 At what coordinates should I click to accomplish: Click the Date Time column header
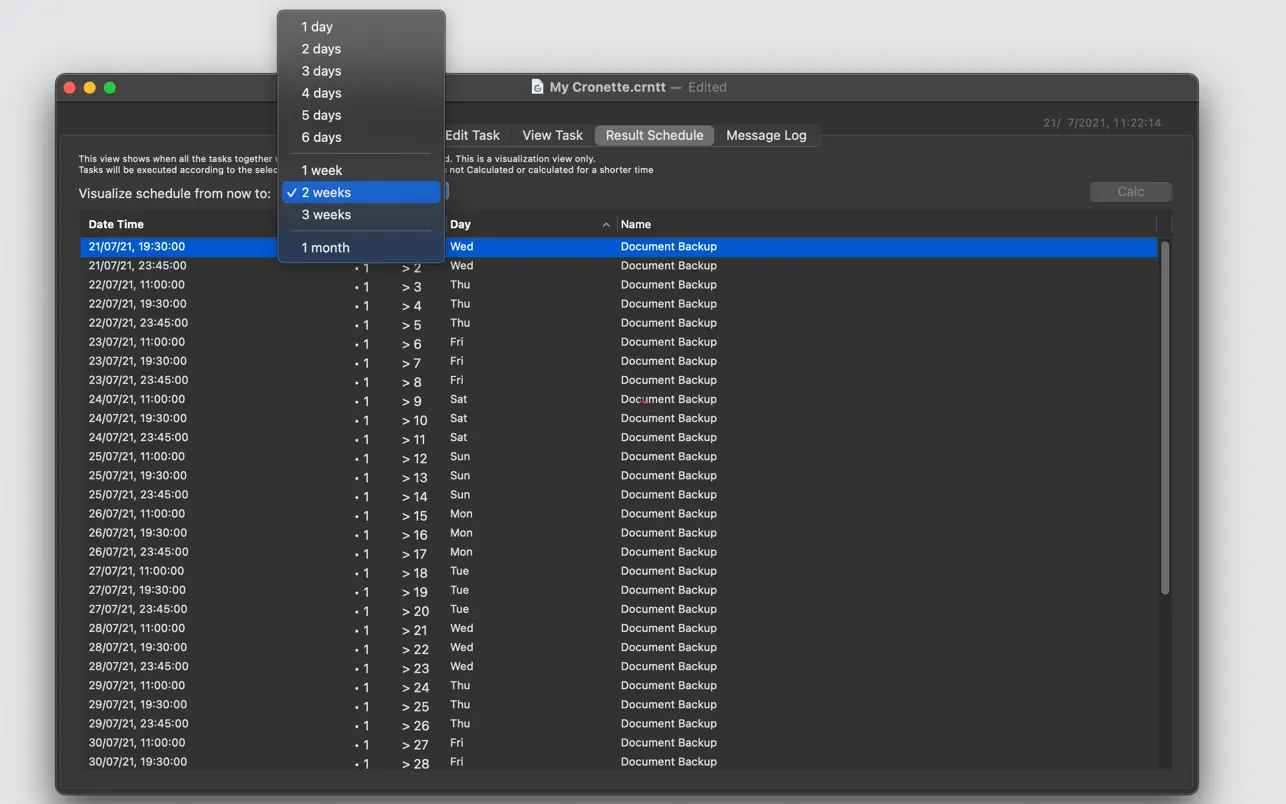pos(116,224)
